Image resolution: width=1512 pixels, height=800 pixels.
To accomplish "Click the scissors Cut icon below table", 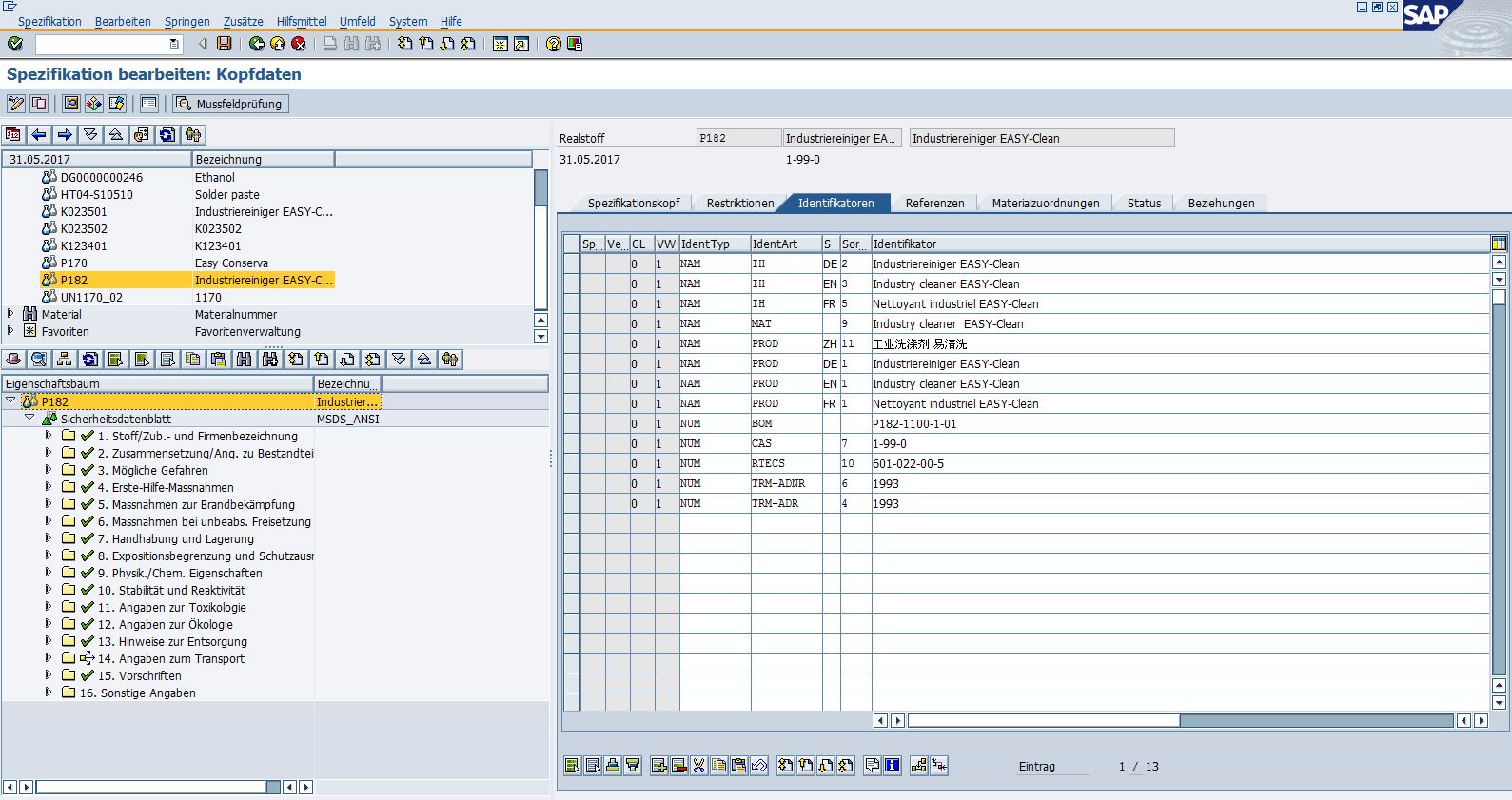I will tap(699, 766).
